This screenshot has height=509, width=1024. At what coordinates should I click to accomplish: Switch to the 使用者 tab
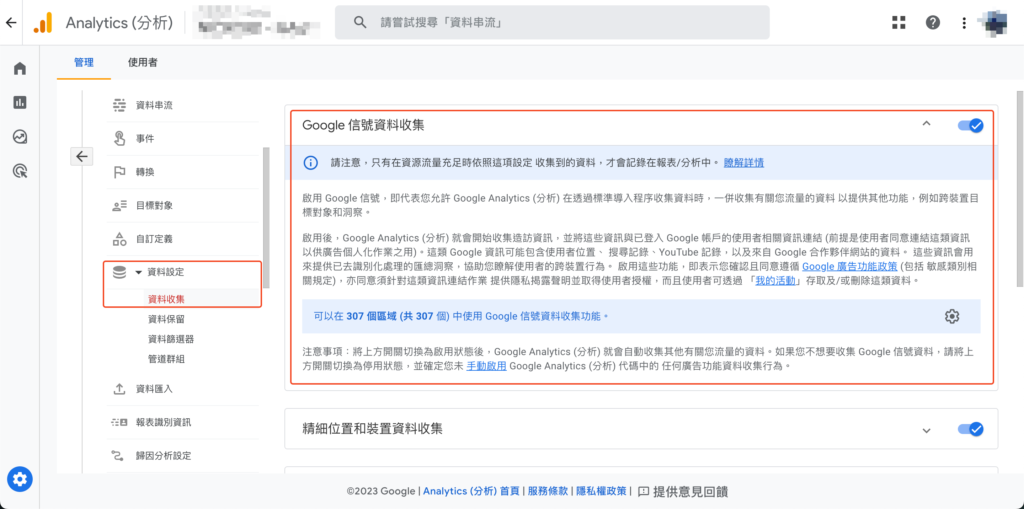point(142,63)
